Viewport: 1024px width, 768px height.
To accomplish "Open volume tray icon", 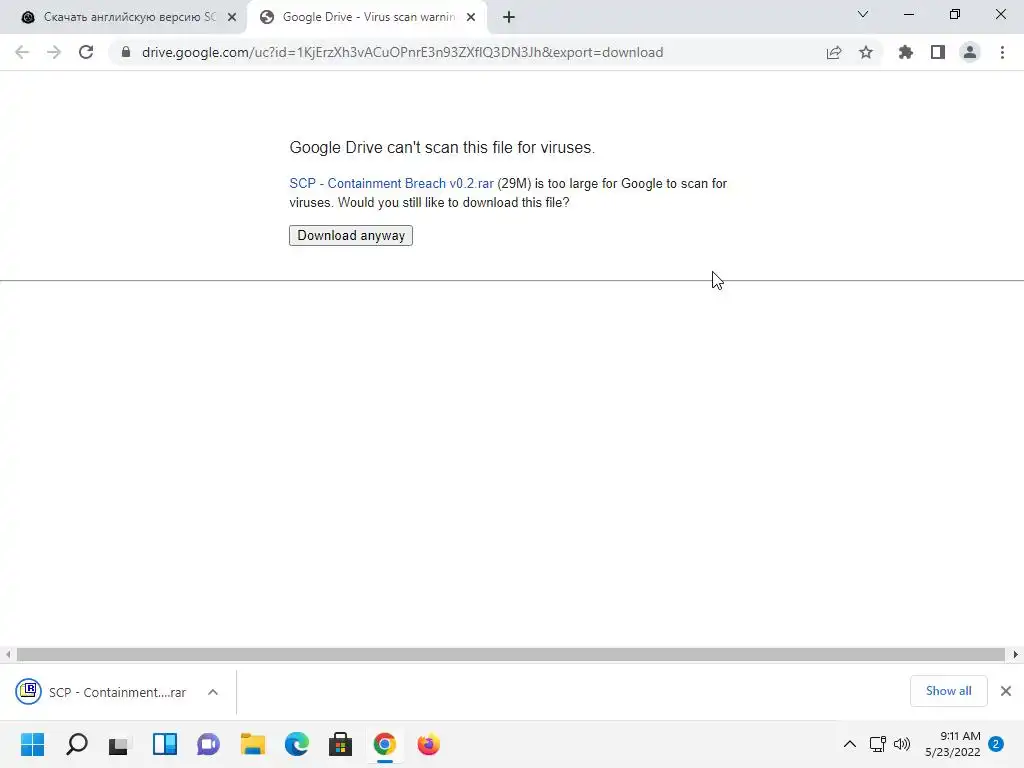I will [902, 744].
